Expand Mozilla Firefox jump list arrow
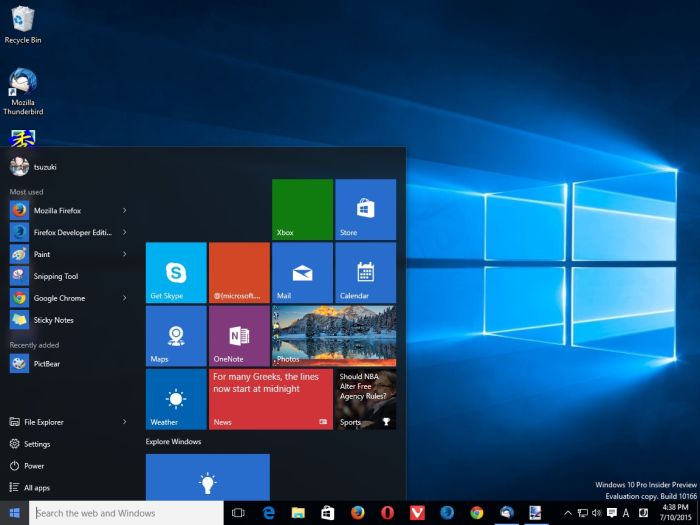700x525 pixels. click(124, 211)
